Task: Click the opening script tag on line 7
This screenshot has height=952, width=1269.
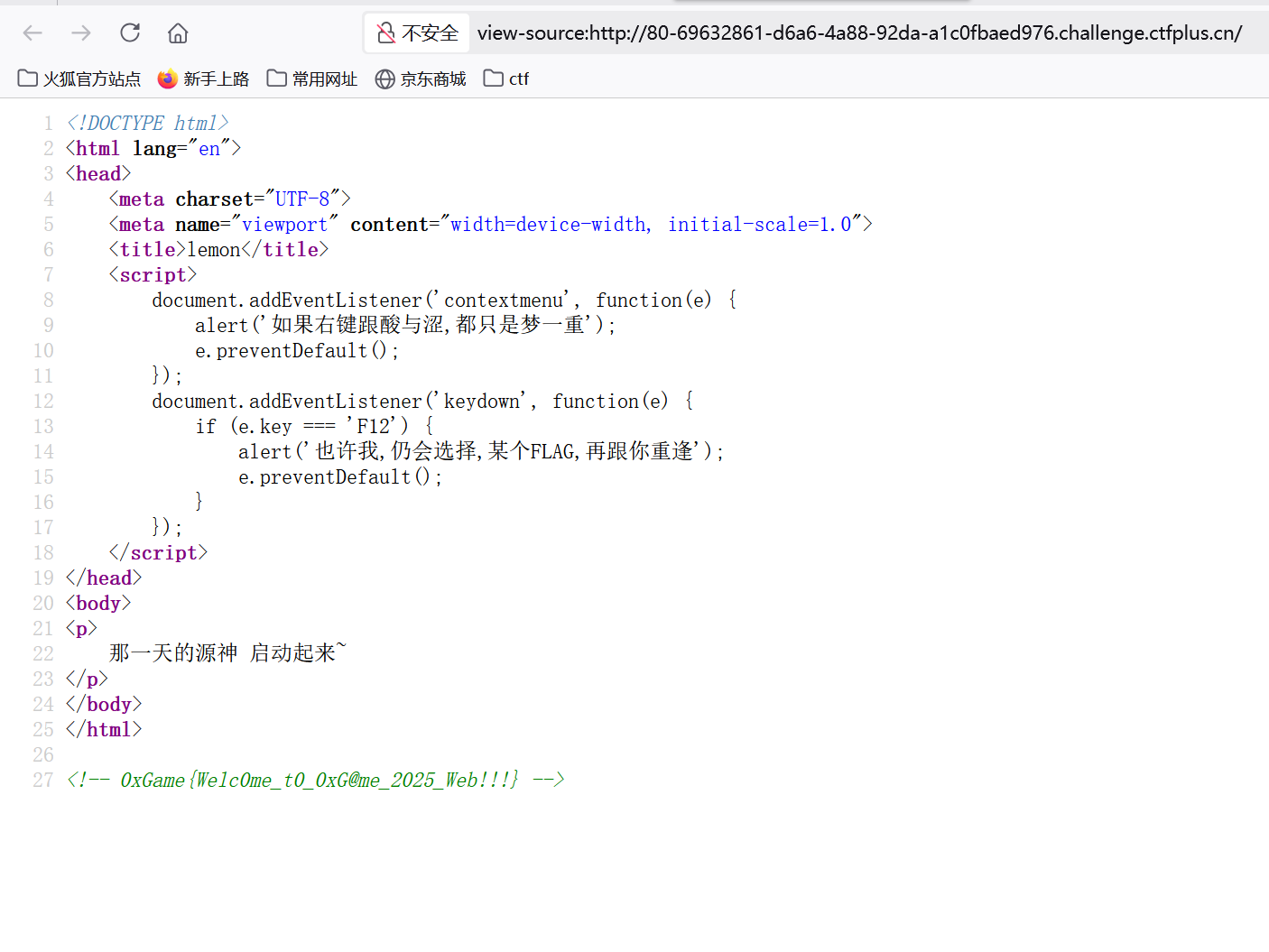Action: coord(153,275)
